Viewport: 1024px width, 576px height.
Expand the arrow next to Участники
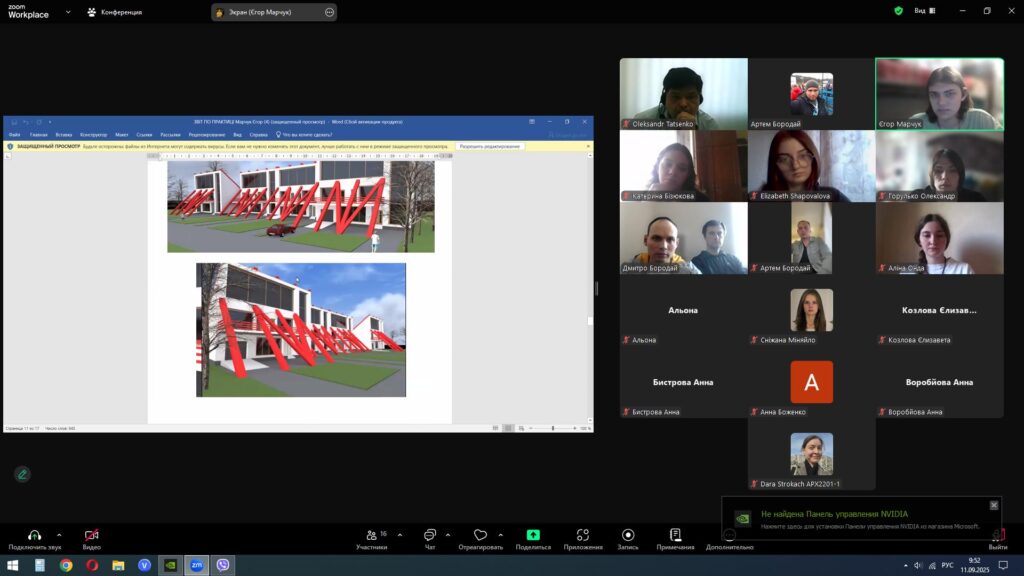[400, 535]
